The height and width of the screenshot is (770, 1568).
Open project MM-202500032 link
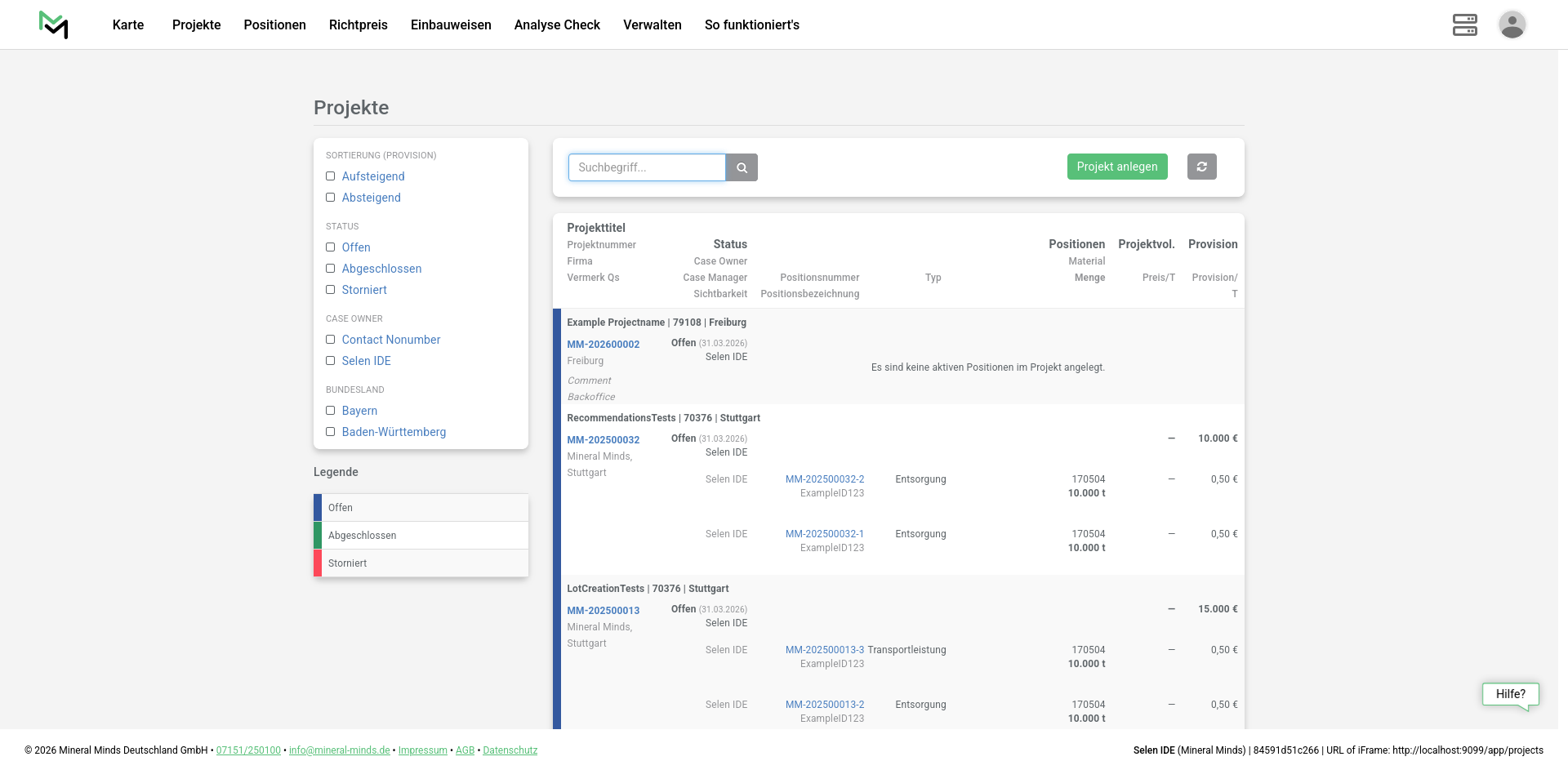click(x=603, y=440)
